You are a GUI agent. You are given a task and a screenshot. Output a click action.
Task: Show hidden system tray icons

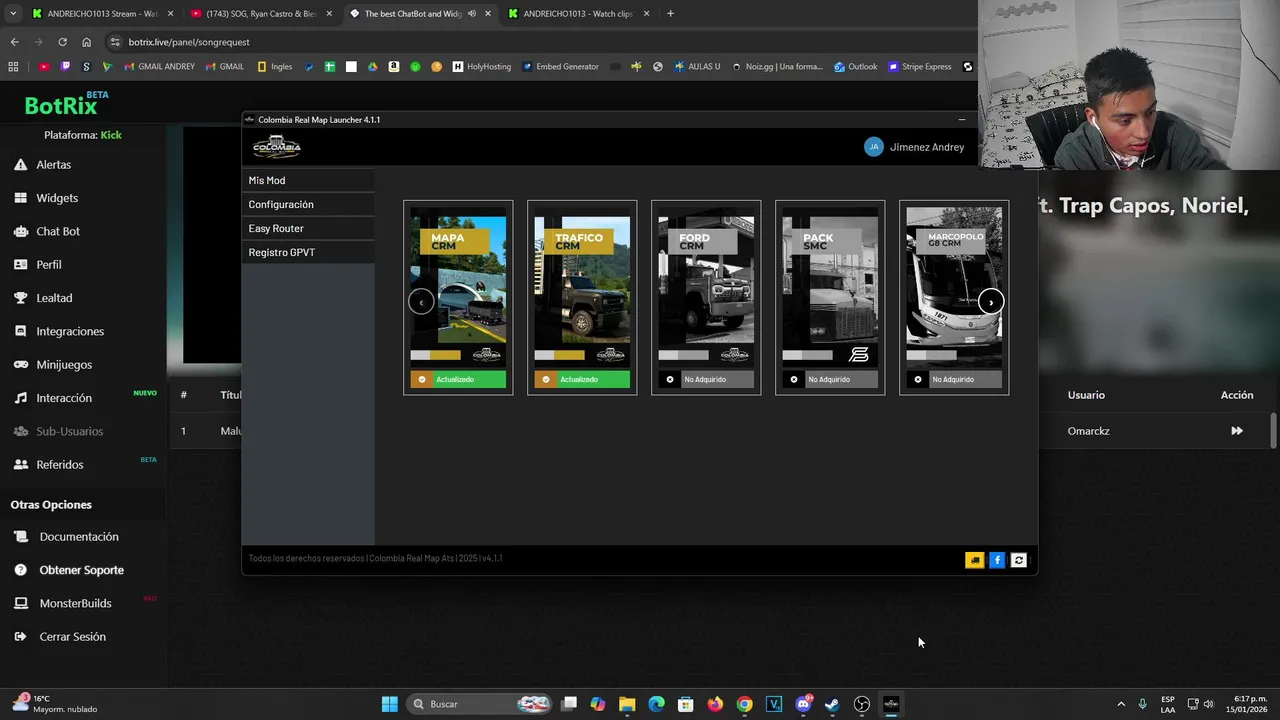[1120, 704]
